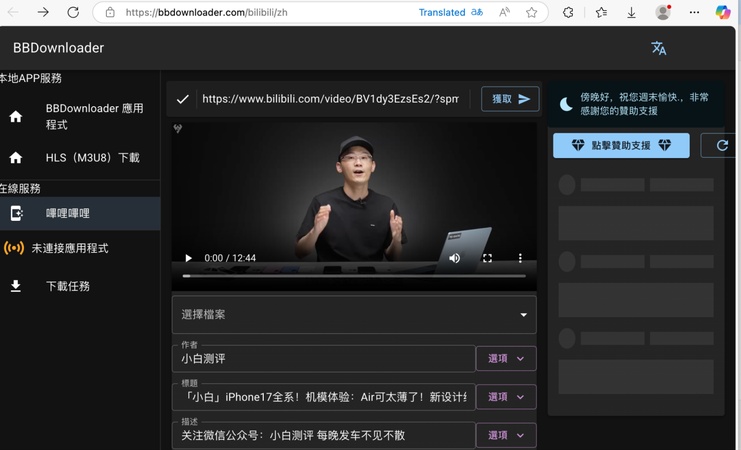Open the Translated page options
Screen dimensions: 741x450
pos(451,12)
